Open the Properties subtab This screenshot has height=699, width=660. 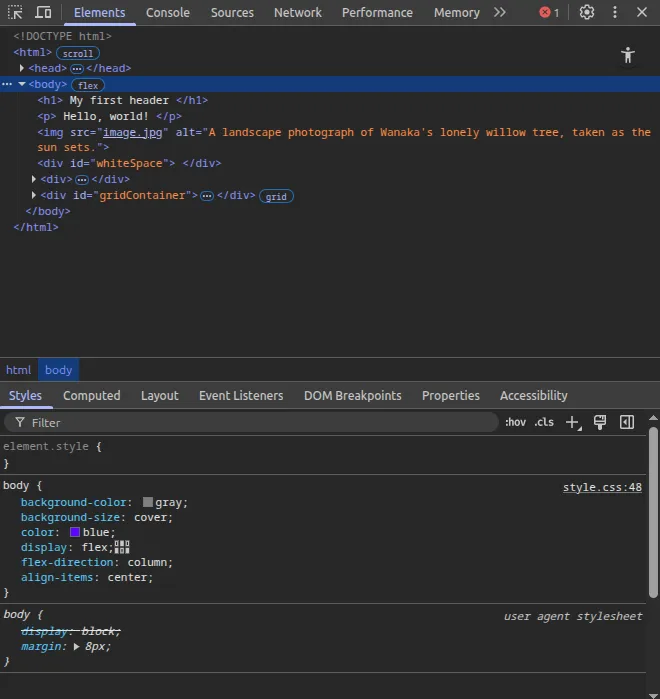451,395
